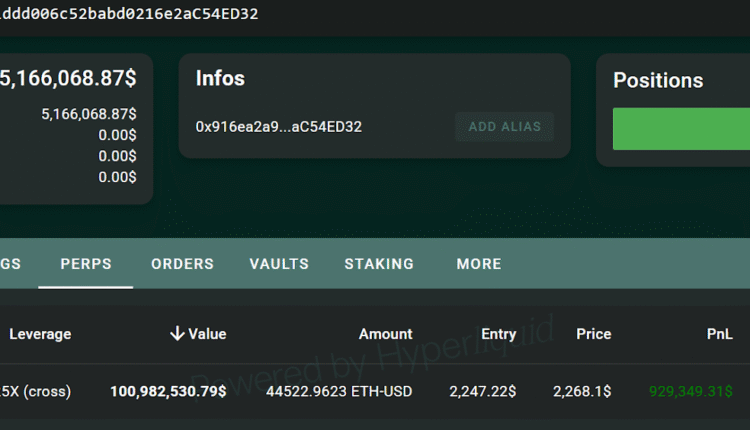Click the Entry column header

(x=498, y=334)
